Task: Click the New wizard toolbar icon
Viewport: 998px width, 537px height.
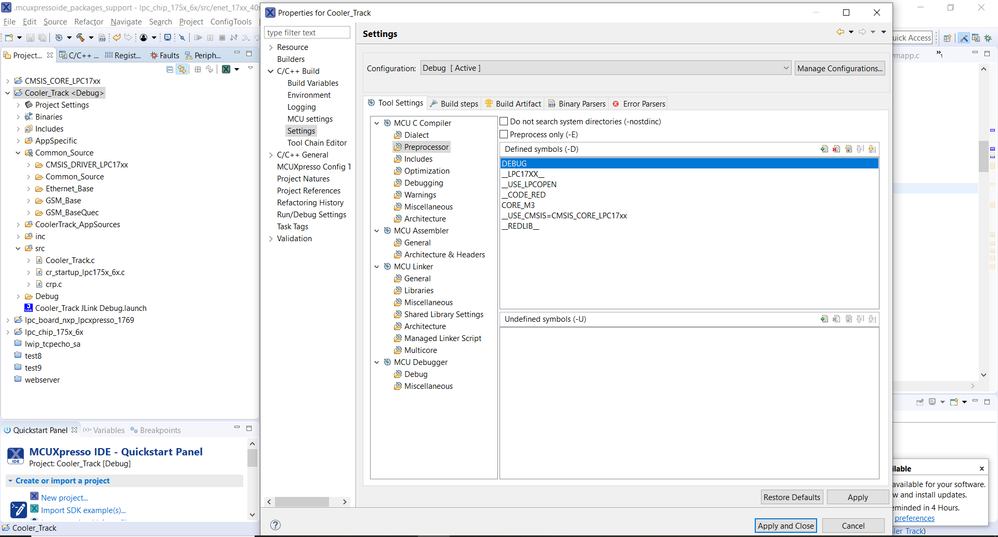Action: [x=9, y=38]
